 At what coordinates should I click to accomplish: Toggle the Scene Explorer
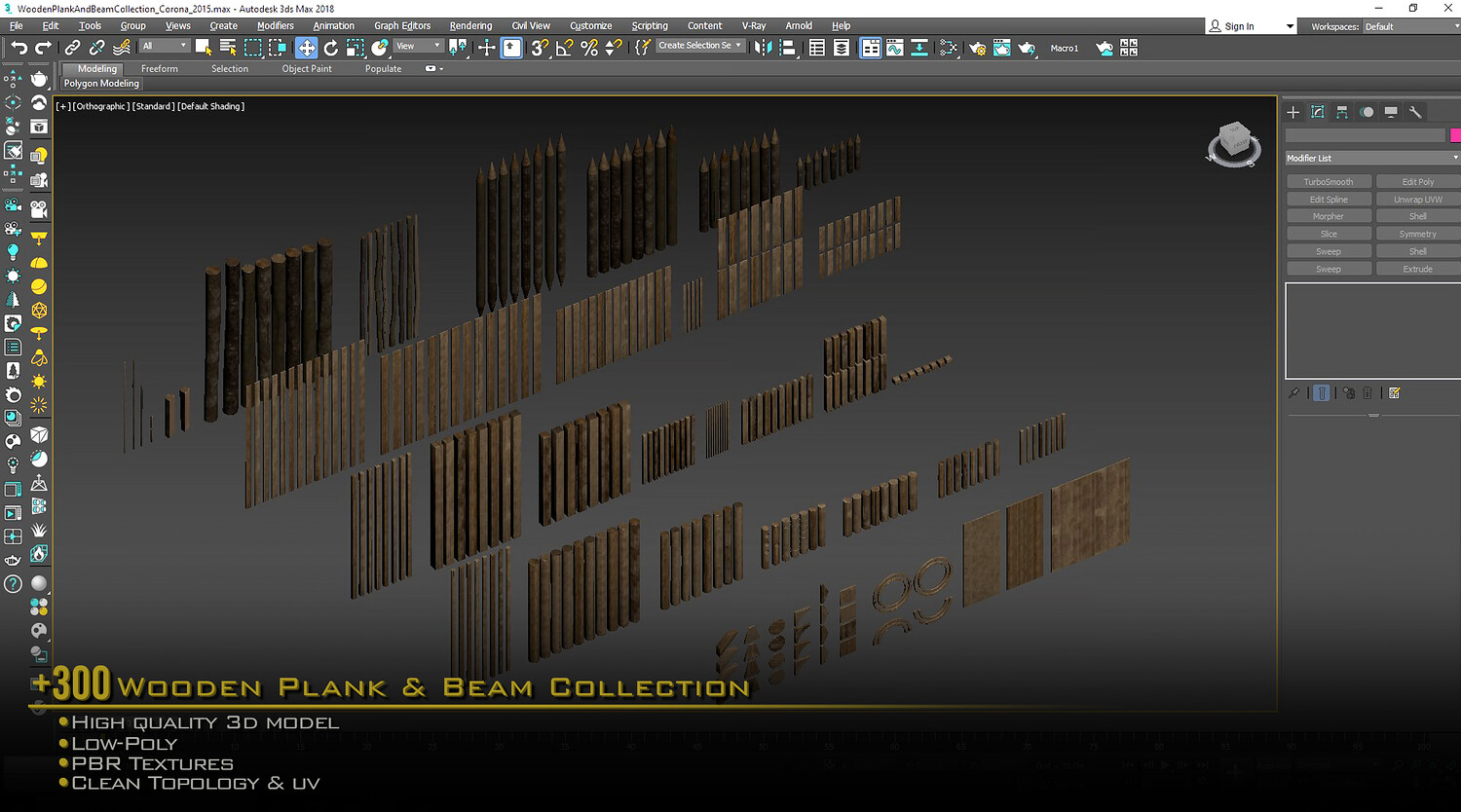coord(817,48)
